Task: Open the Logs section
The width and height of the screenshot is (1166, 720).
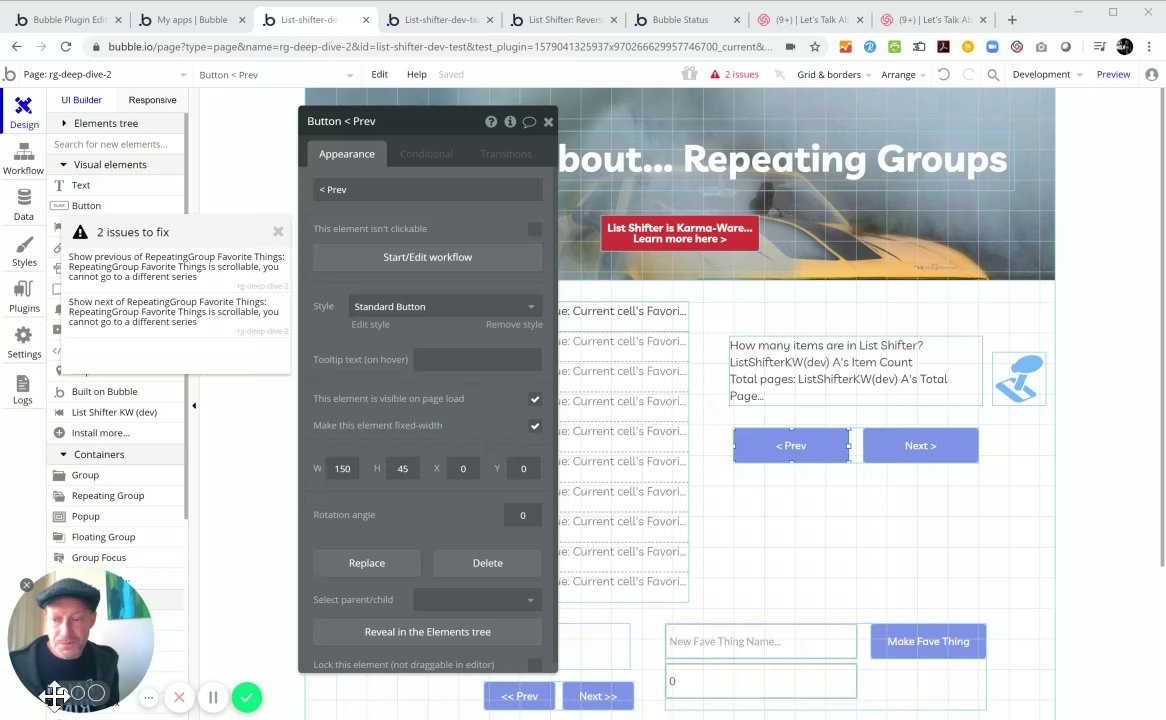Action: [x=24, y=389]
